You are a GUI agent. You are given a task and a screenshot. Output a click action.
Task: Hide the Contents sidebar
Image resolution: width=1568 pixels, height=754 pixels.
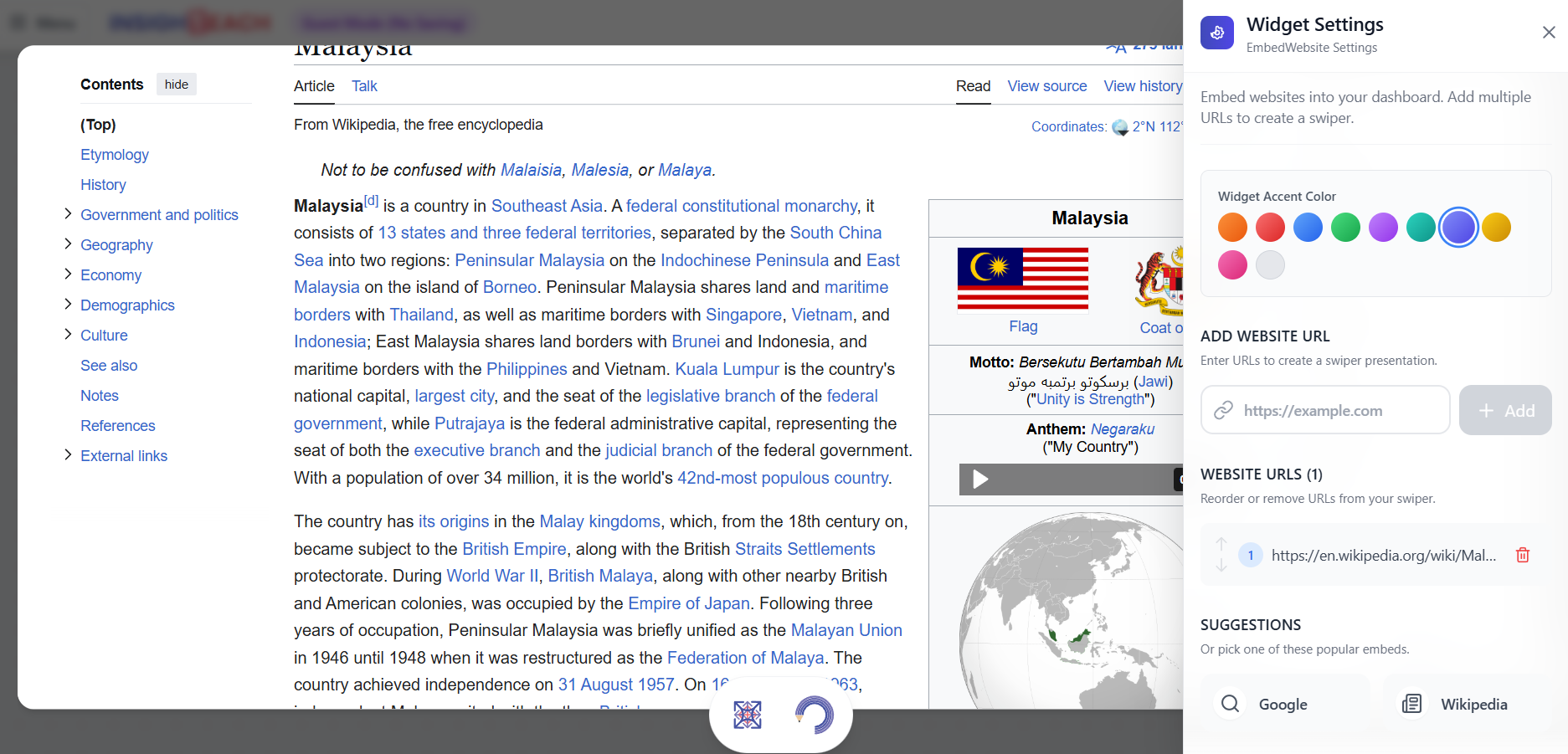click(x=176, y=85)
